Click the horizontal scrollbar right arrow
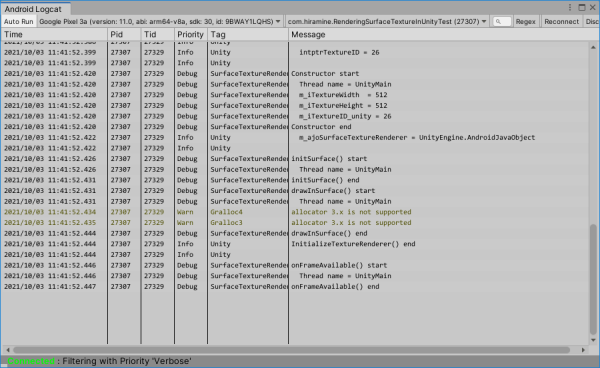This screenshot has width=600, height=368. (x=583, y=350)
